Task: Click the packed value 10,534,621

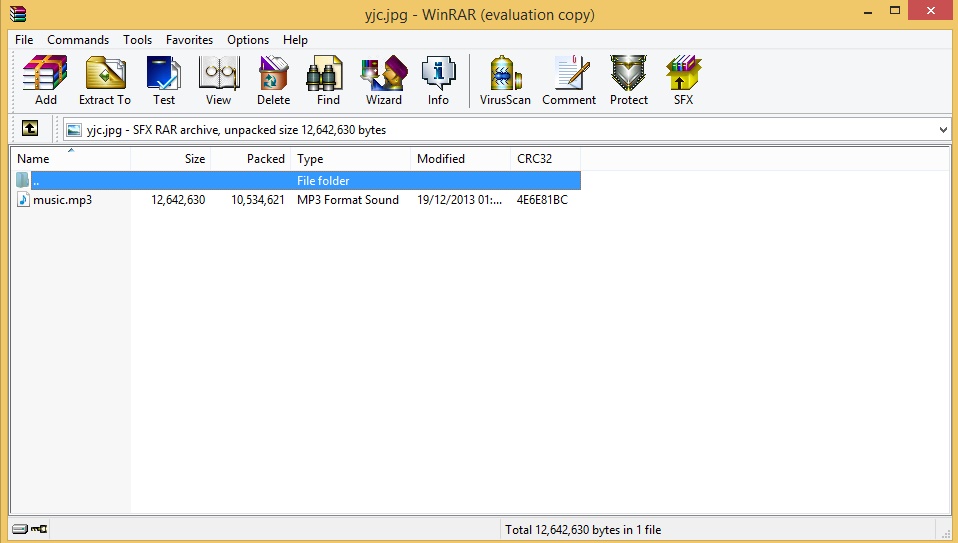Action: [257, 200]
